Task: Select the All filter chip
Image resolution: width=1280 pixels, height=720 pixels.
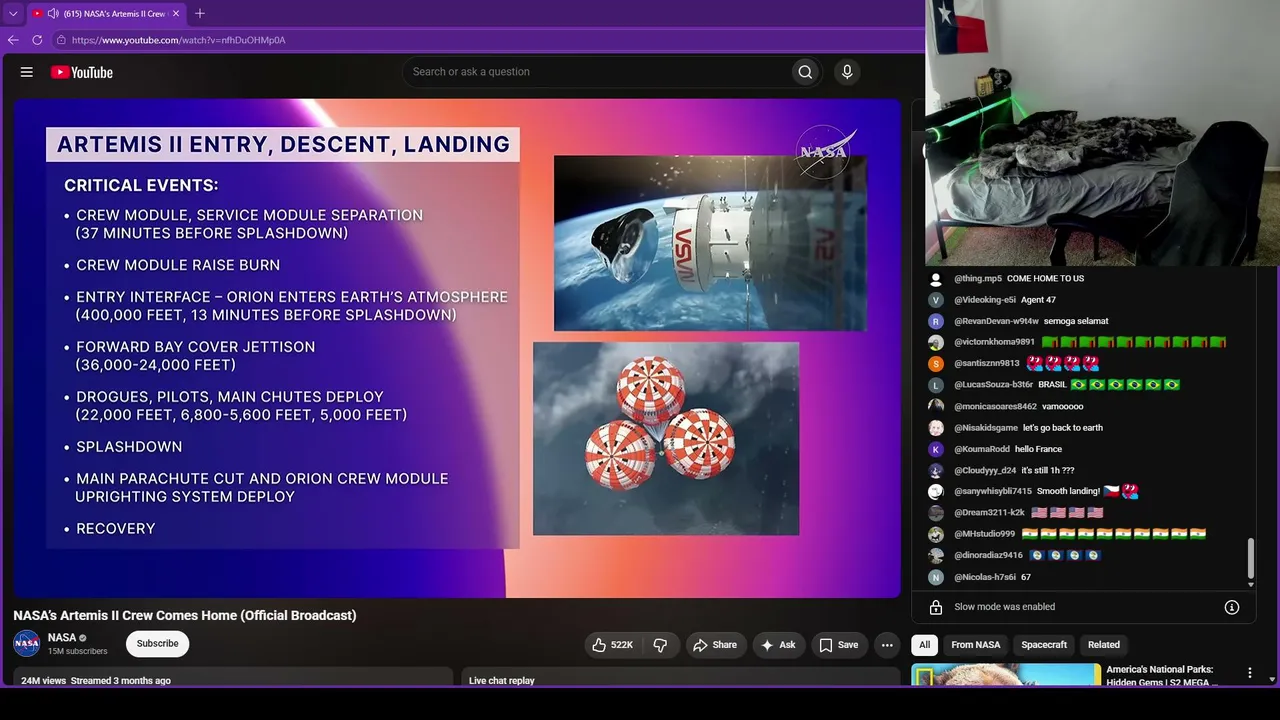Action: [x=925, y=645]
